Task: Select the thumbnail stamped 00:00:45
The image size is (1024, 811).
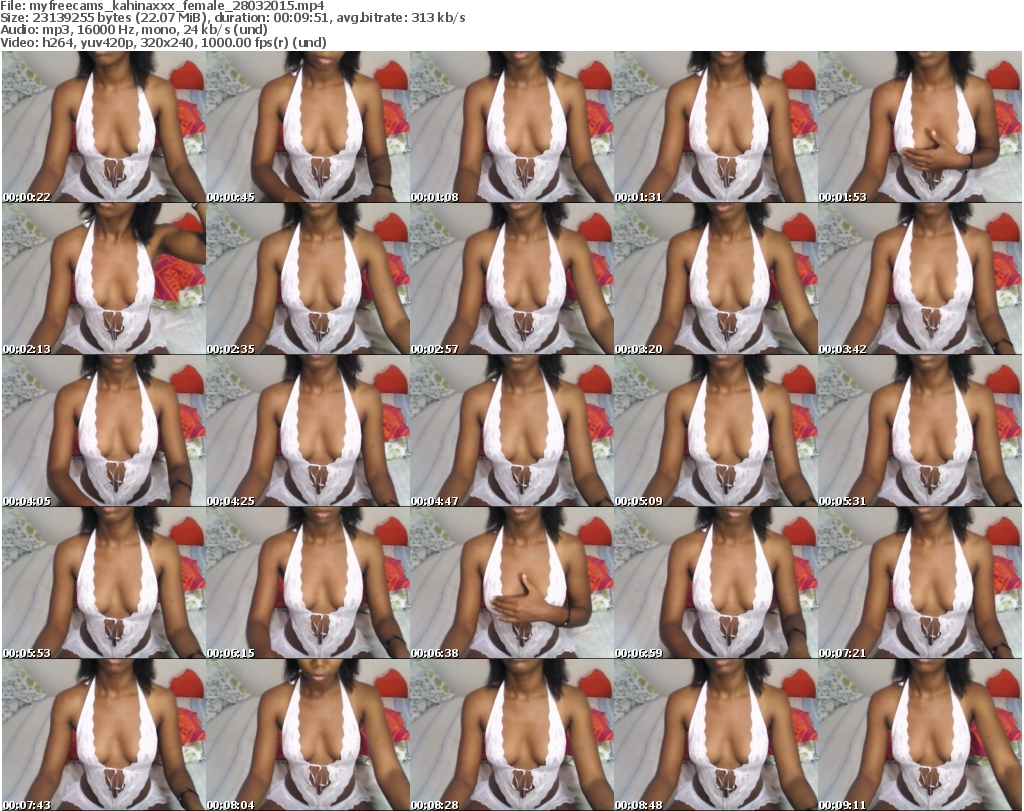Action: [308, 127]
